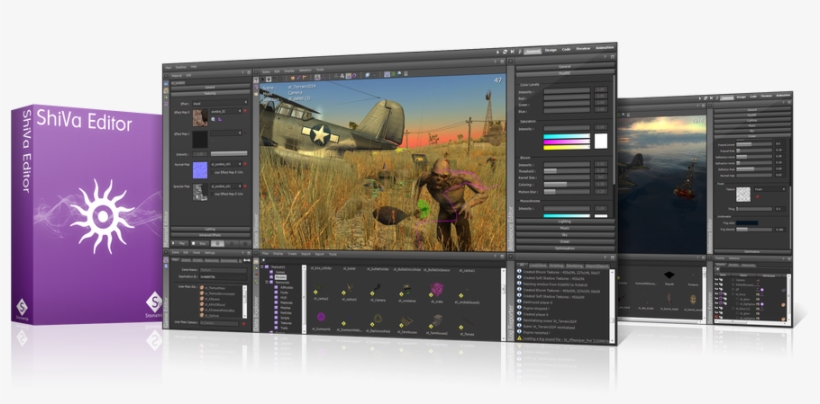Image resolution: width=820 pixels, height=404 pixels.
Task: Click the Play button in Material Editor
Action: click(180, 244)
